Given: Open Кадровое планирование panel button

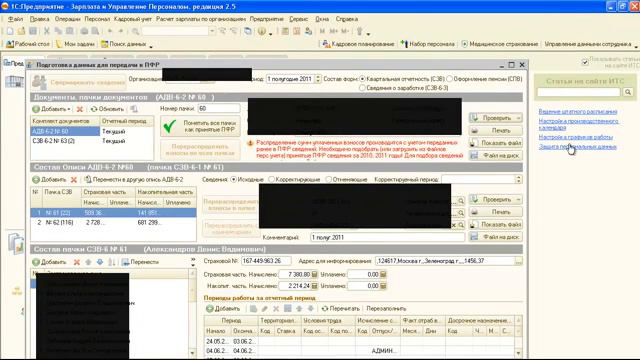Looking at the screenshot, I should (x=358, y=44).
